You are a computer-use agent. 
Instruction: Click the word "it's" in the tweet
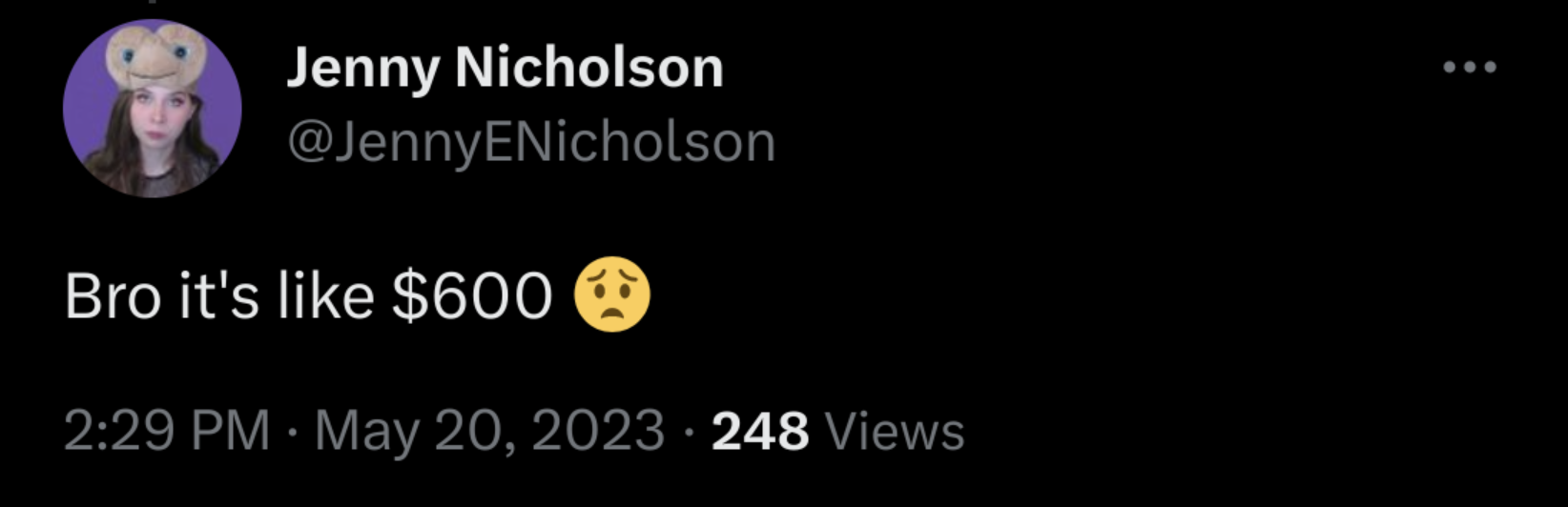218,296
